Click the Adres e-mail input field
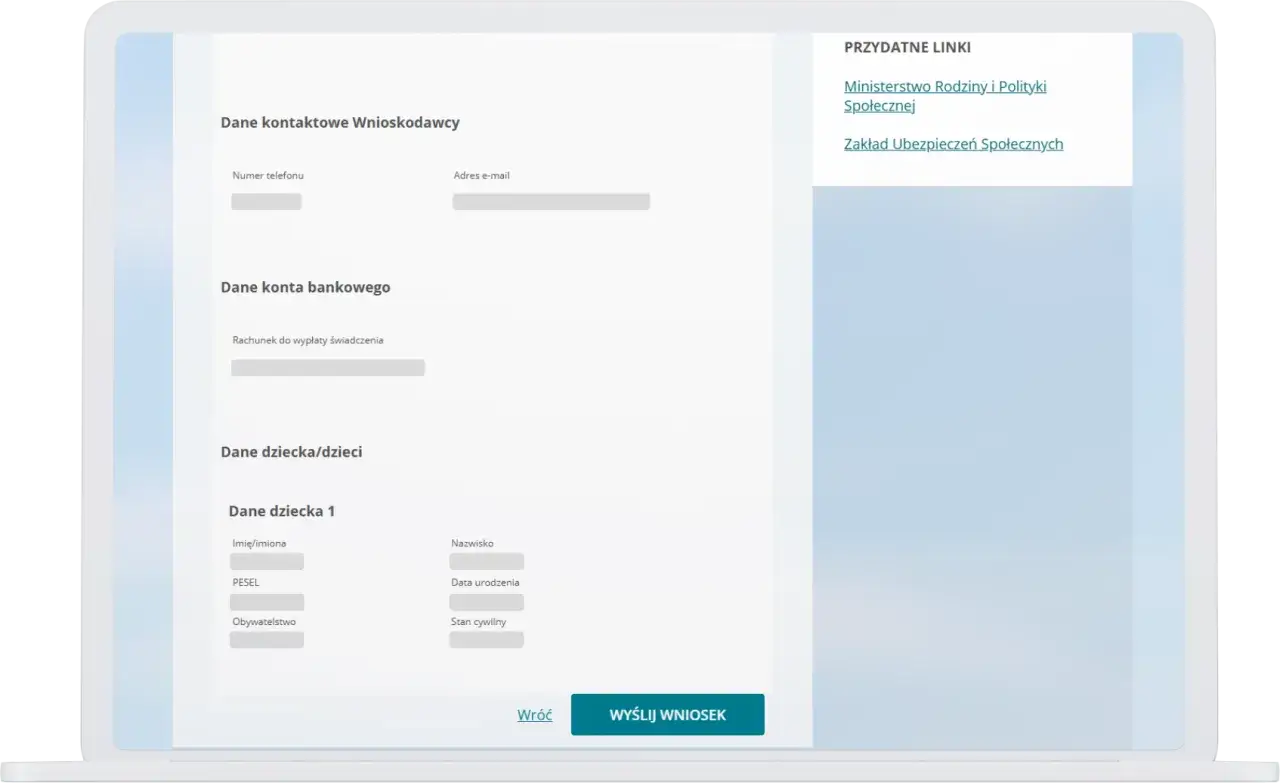Image resolution: width=1280 pixels, height=783 pixels. [550, 201]
